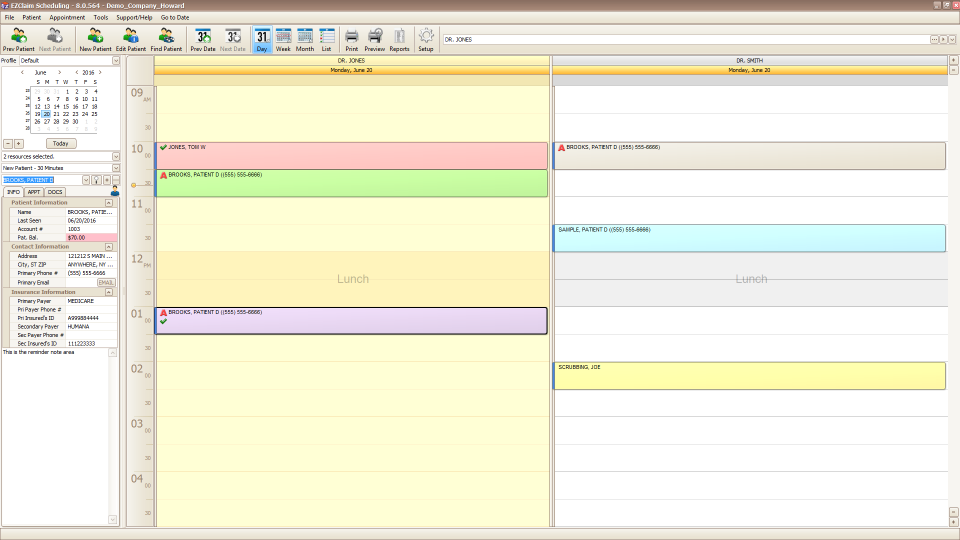Go to the previous patient via Prev Patient
Screen dimensions: 960x540
click(18, 39)
